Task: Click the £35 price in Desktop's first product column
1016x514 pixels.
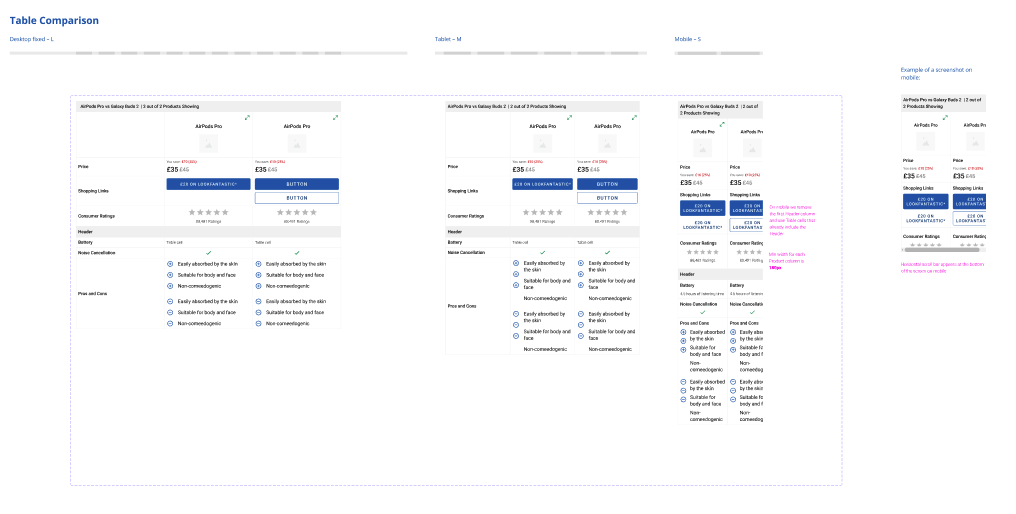Action: click(x=172, y=169)
